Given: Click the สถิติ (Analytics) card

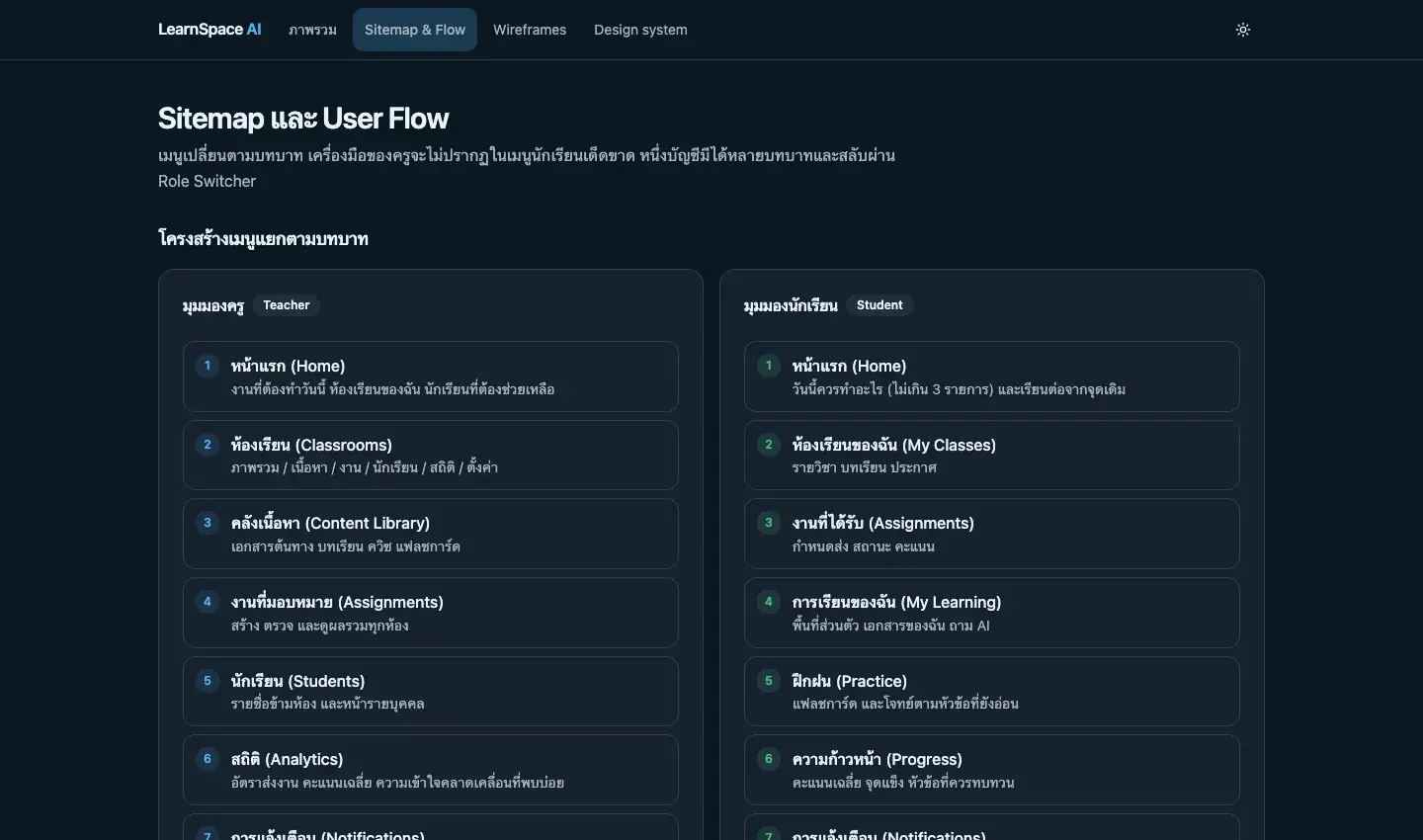Looking at the screenshot, I should pos(431,770).
